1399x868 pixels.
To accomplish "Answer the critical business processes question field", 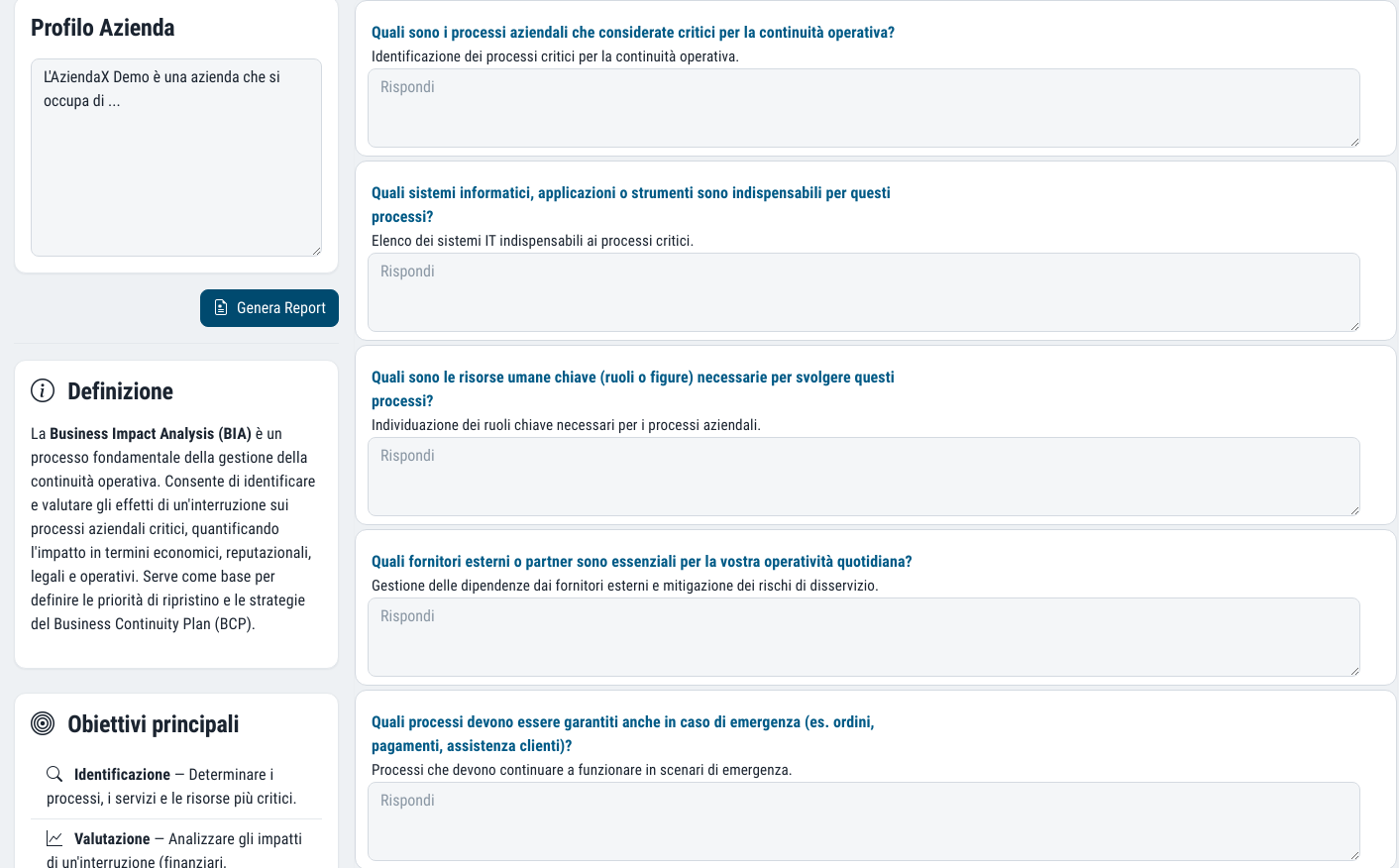I will [864, 108].
